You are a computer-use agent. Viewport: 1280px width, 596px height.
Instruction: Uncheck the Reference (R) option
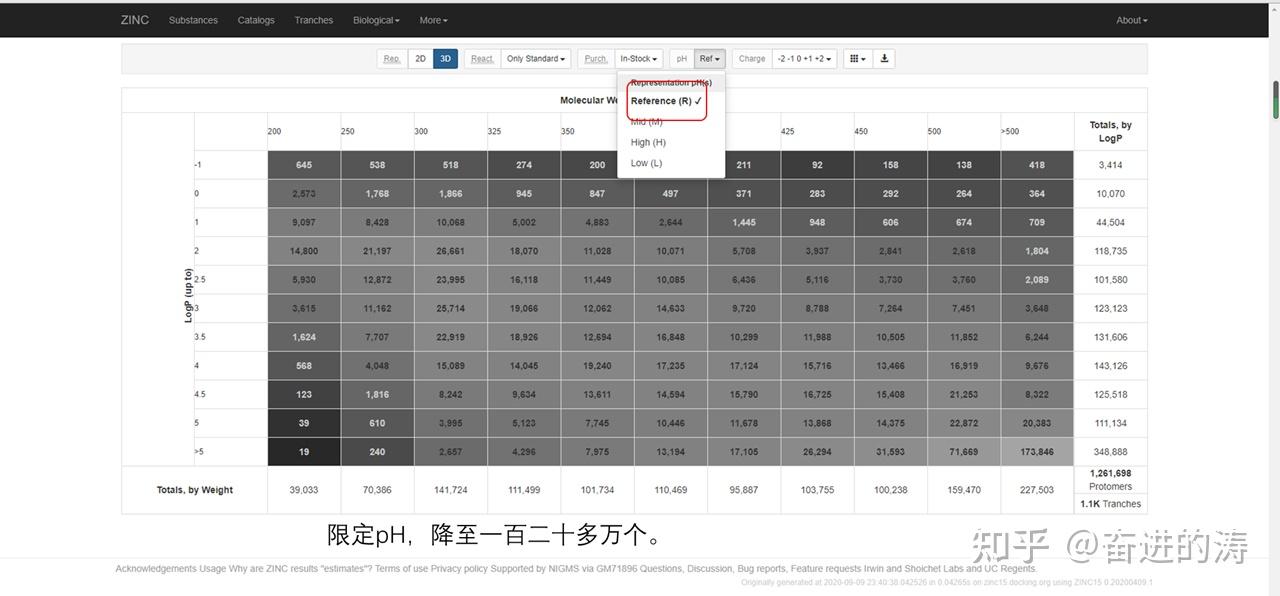point(662,100)
